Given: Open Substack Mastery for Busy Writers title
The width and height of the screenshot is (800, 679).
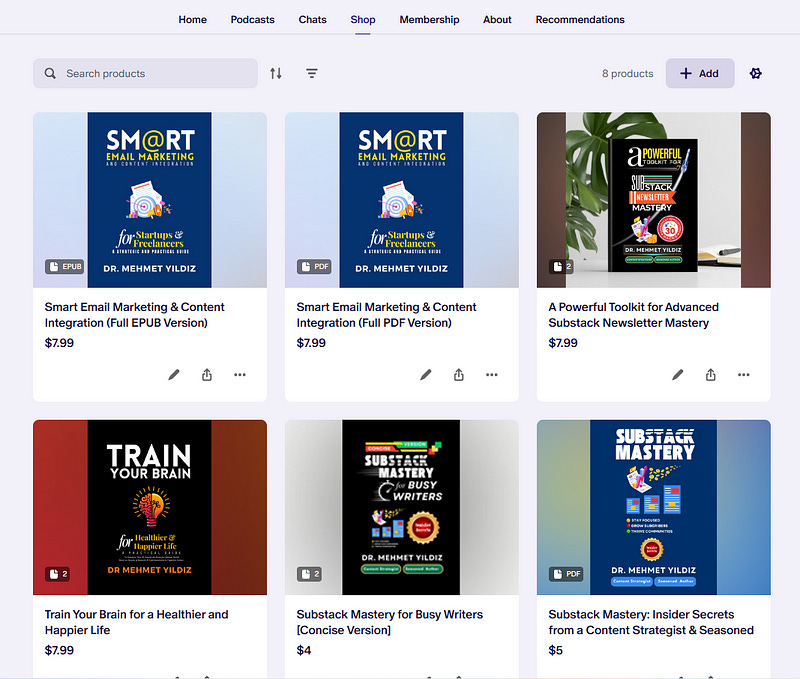Looking at the screenshot, I should coord(389,622).
